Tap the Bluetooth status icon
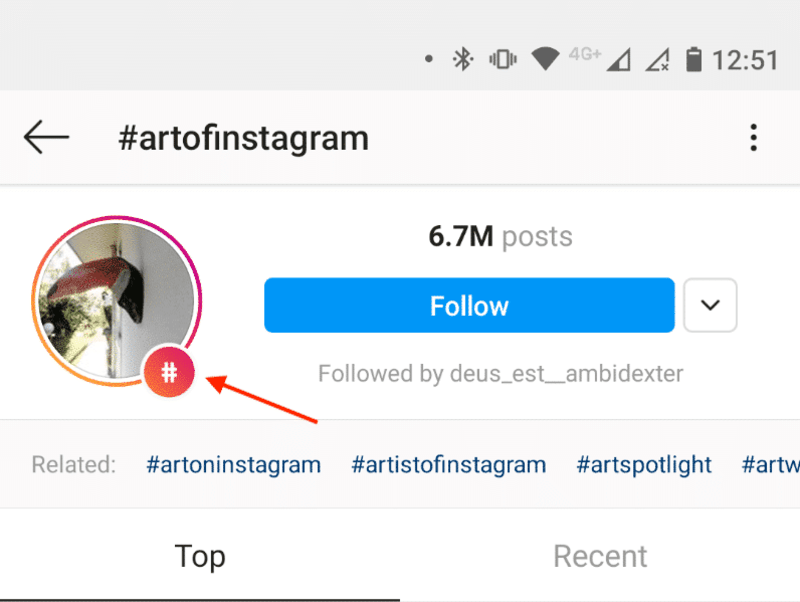Screen dimensions: 800x602 click(462, 60)
